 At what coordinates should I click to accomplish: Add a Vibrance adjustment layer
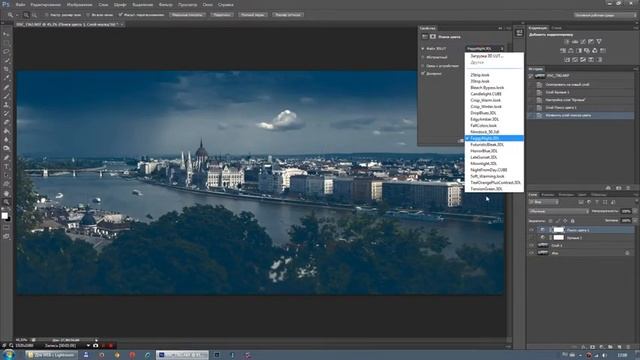point(599,42)
